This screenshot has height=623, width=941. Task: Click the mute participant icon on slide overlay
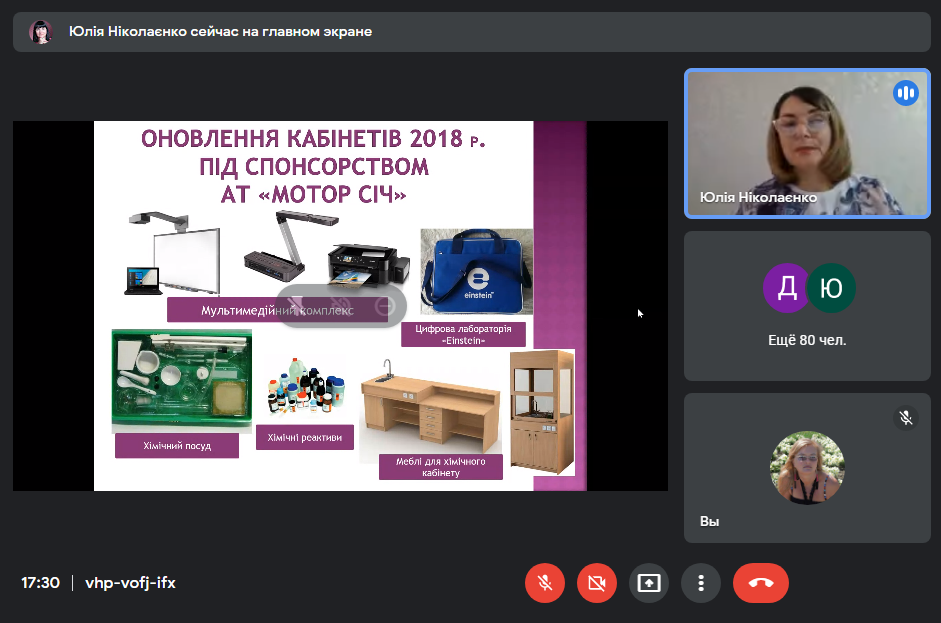(340, 306)
